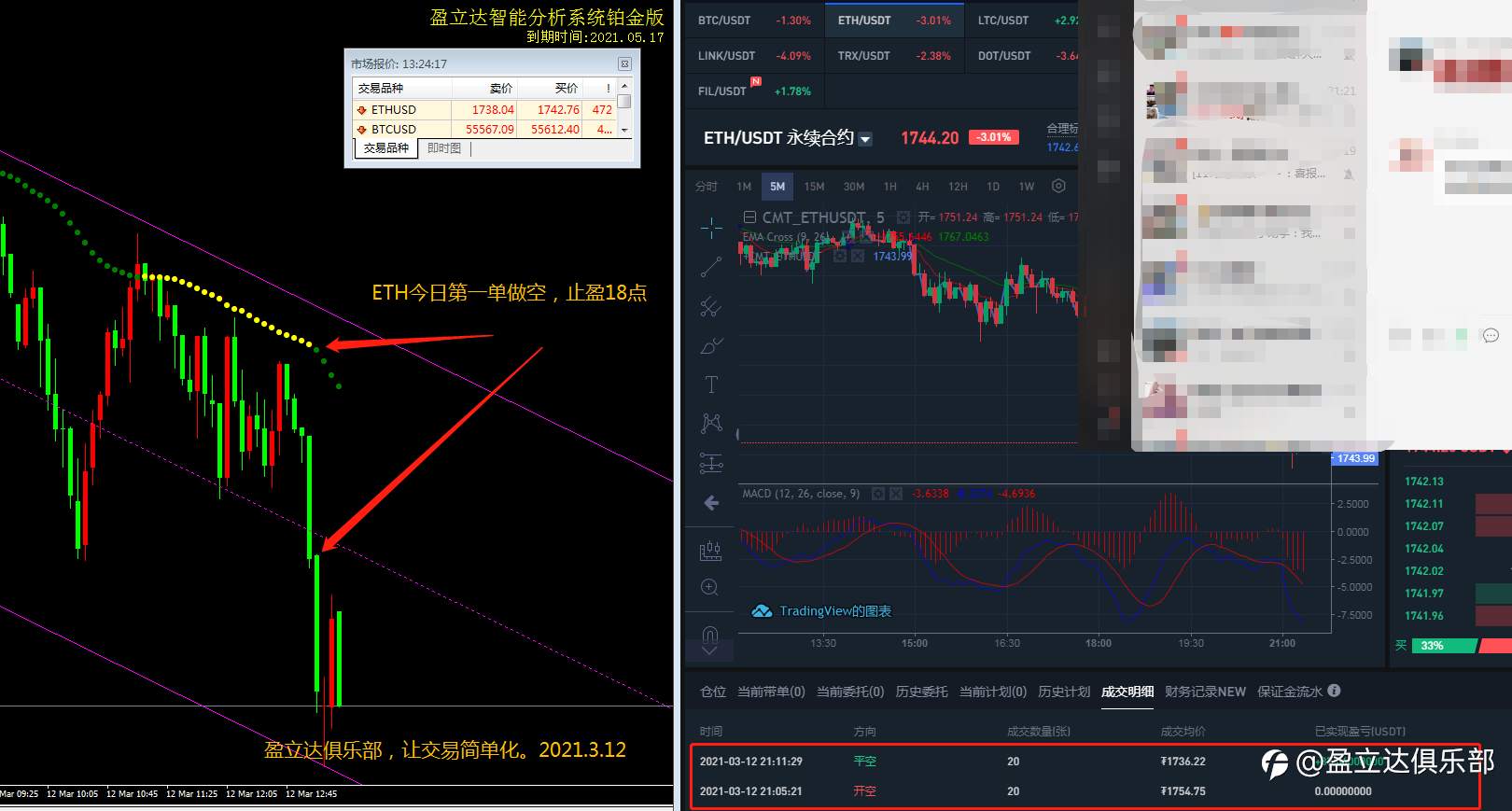Open the measure candlestick tool
This screenshot has height=811, width=1512.
click(710, 551)
